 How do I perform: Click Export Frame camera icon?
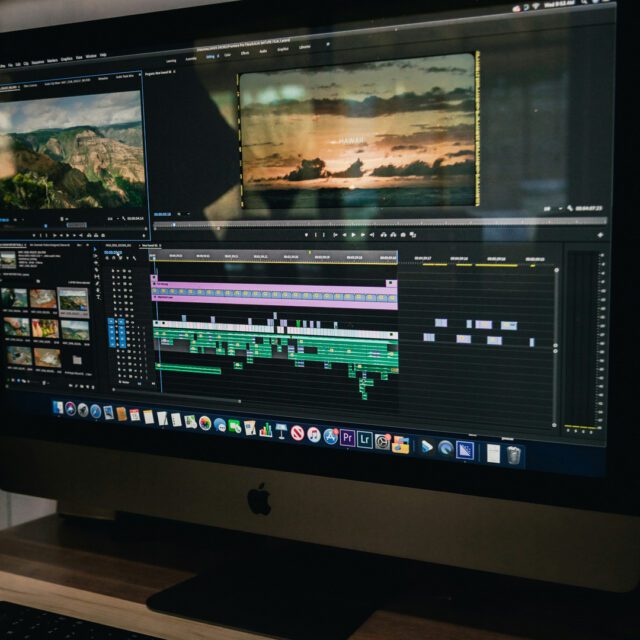tap(403, 235)
